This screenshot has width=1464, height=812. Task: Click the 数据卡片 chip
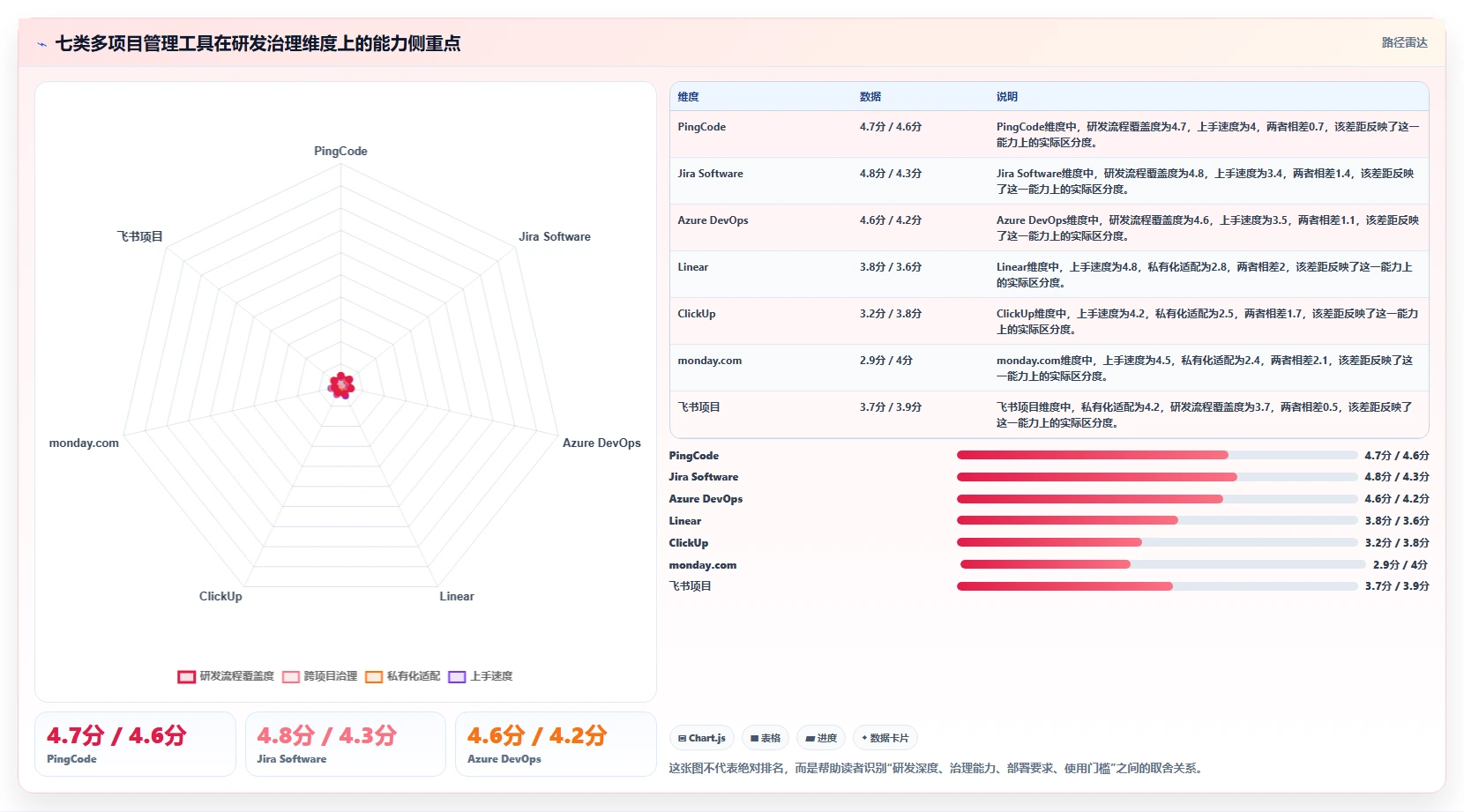[x=885, y=738]
